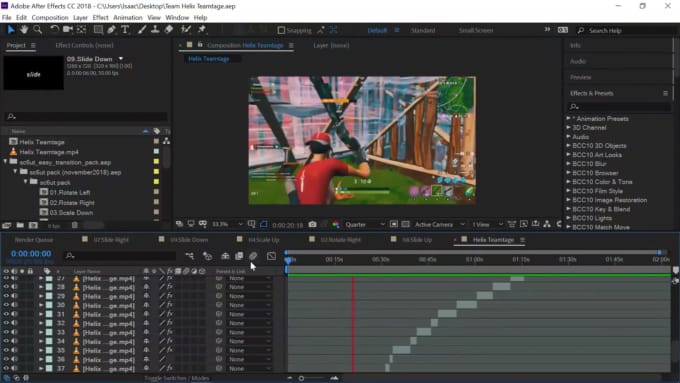Open the Animation menu
Image resolution: width=680 pixels, height=383 pixels.
click(x=128, y=17)
